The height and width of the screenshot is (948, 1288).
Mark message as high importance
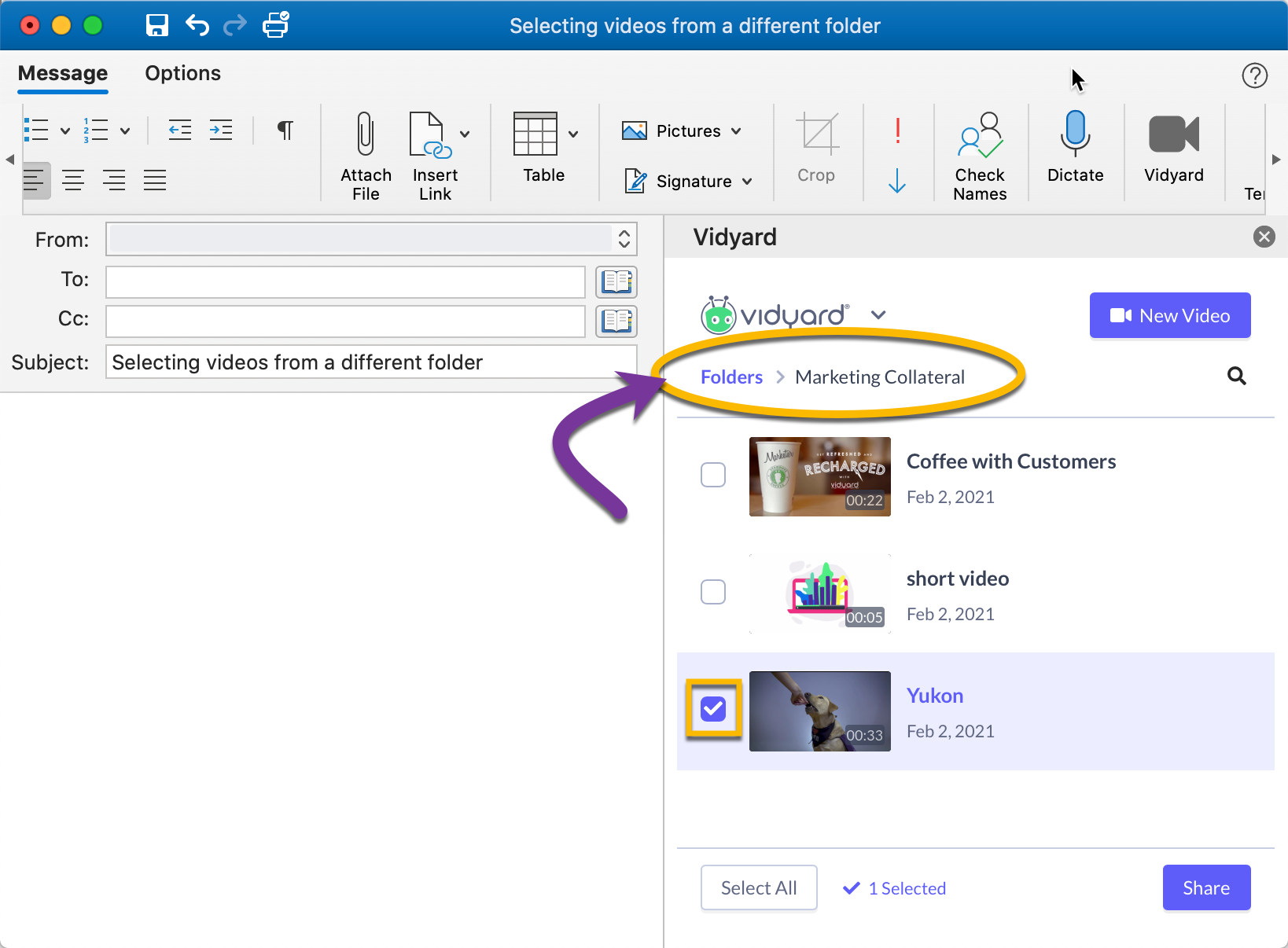897,130
